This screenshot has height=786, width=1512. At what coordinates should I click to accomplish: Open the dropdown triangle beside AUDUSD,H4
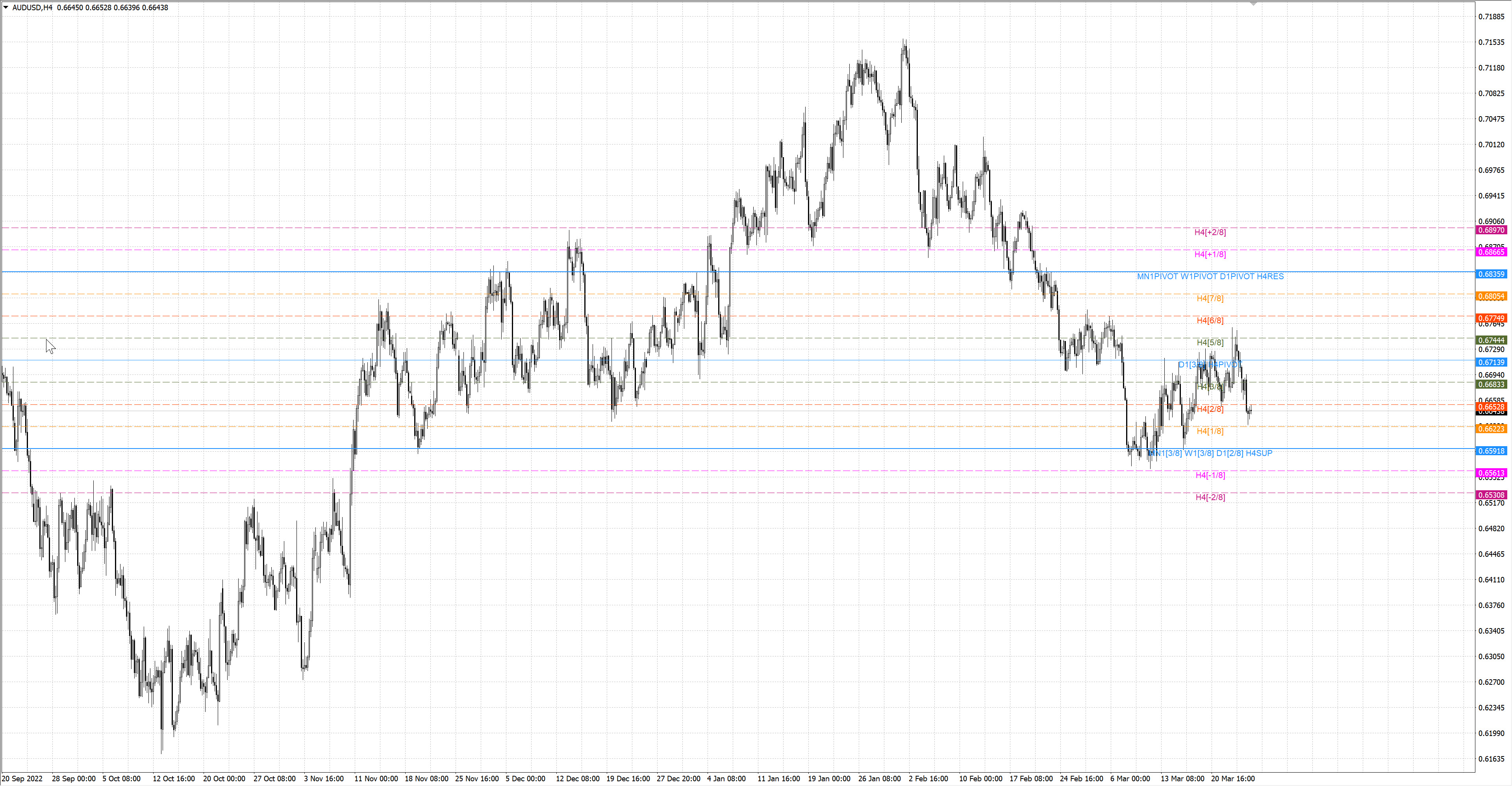6,7
